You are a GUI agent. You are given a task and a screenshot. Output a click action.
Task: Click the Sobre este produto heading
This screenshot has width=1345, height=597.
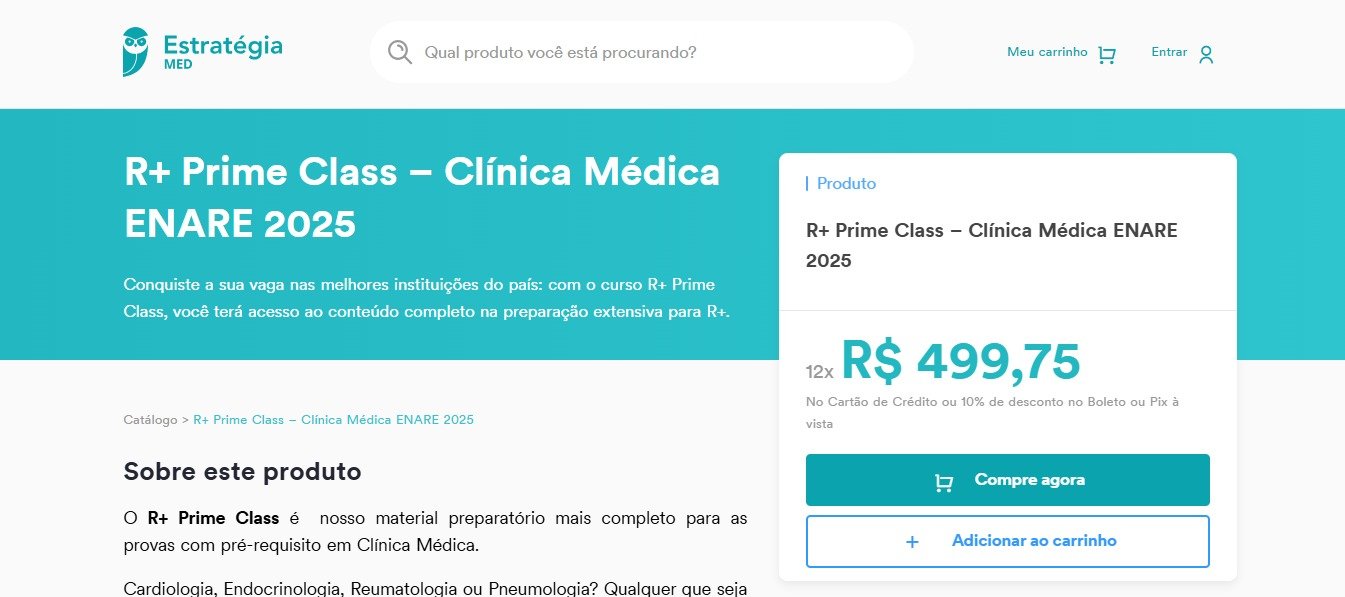pos(242,471)
